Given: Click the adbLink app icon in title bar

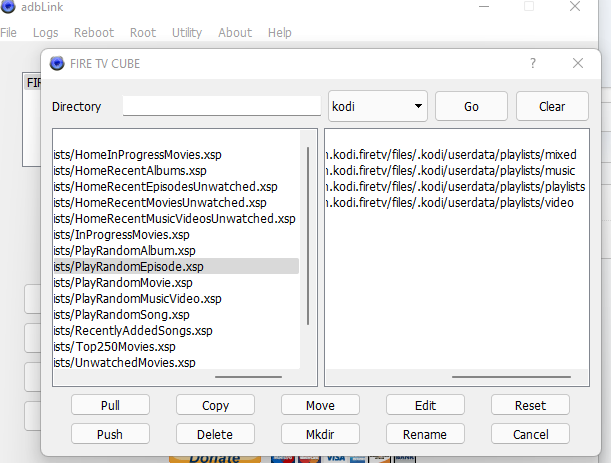Looking at the screenshot, I should coord(8,6).
